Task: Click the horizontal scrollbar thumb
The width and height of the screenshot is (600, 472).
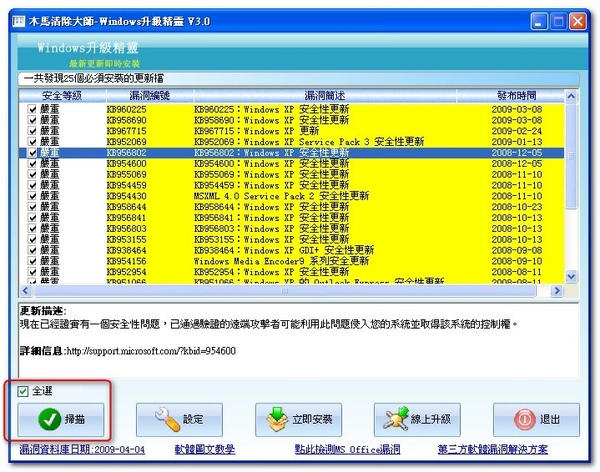Action: click(285, 291)
